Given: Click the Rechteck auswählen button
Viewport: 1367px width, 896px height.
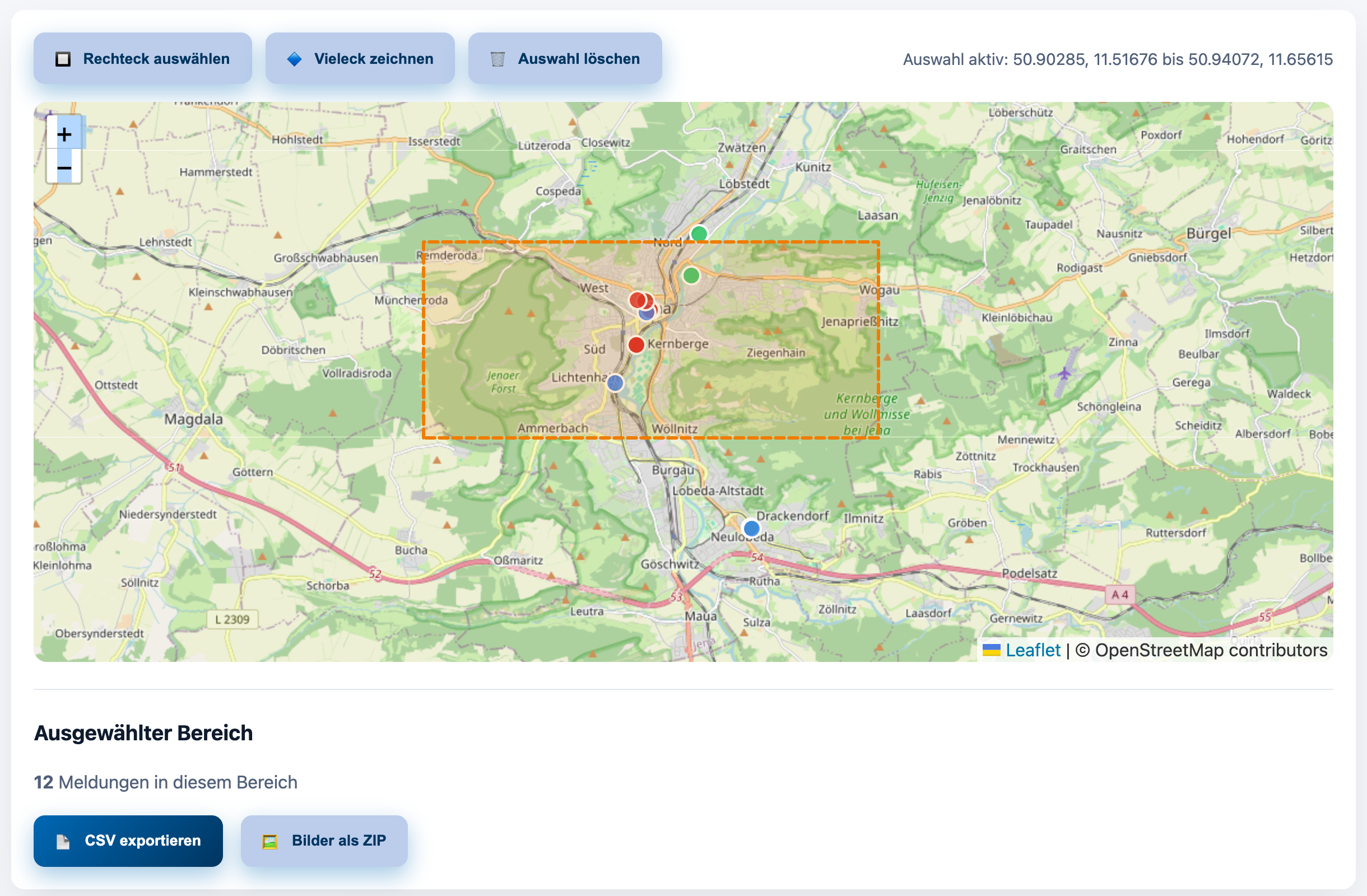Looking at the screenshot, I should (142, 59).
